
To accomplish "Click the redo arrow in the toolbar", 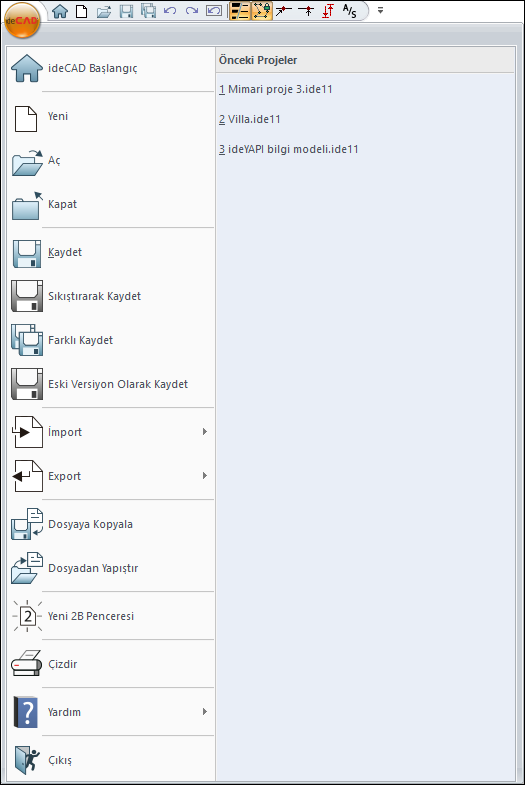I will click(x=192, y=11).
